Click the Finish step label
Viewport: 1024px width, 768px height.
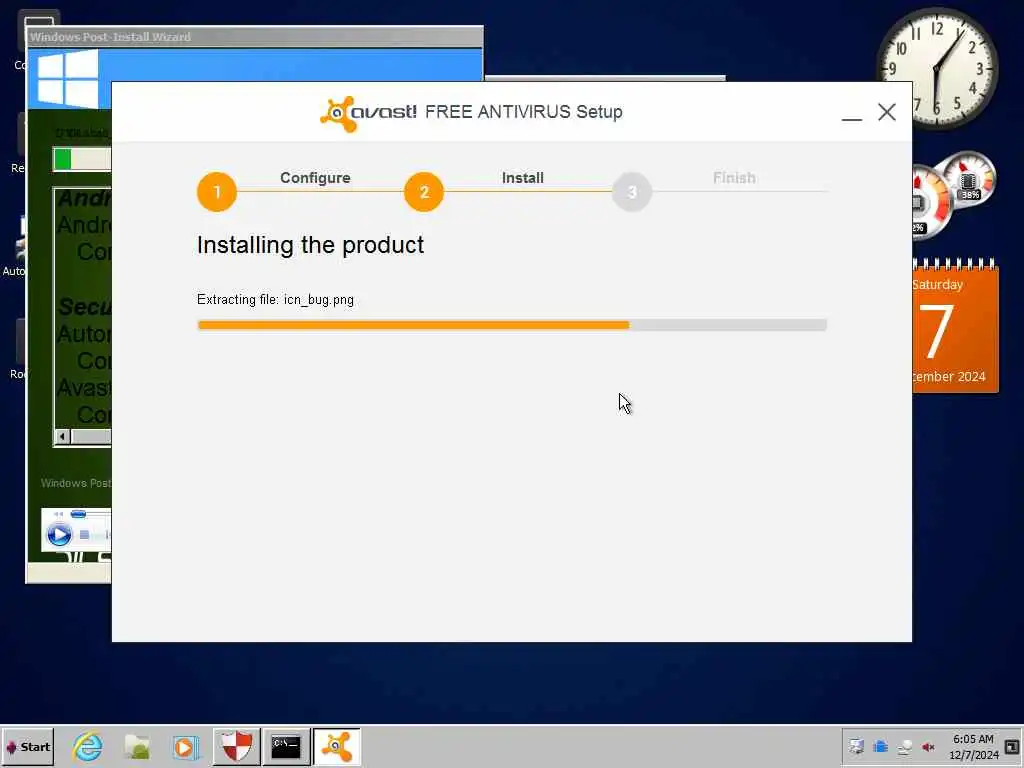tap(734, 178)
